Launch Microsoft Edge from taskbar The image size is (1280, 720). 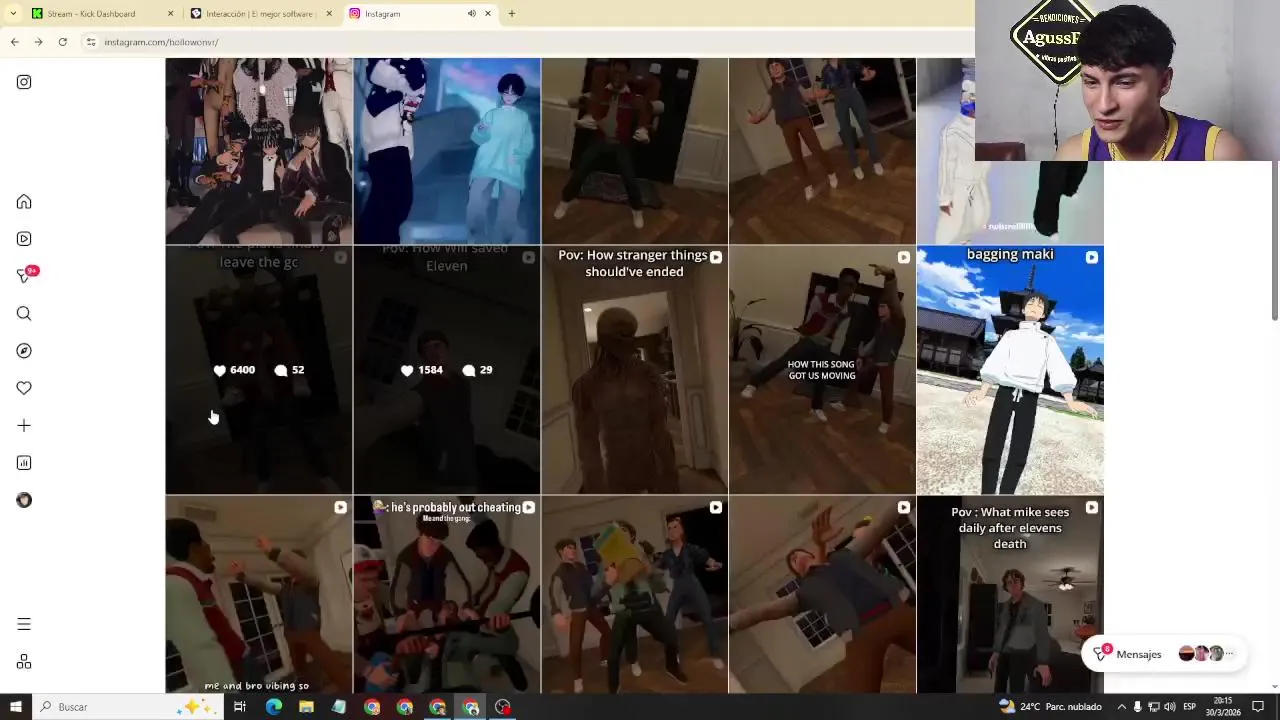coord(273,707)
